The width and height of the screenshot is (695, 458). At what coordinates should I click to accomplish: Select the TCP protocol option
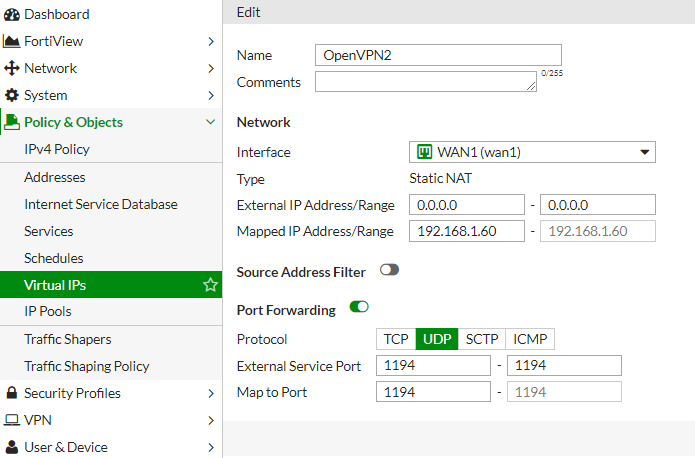coord(396,339)
